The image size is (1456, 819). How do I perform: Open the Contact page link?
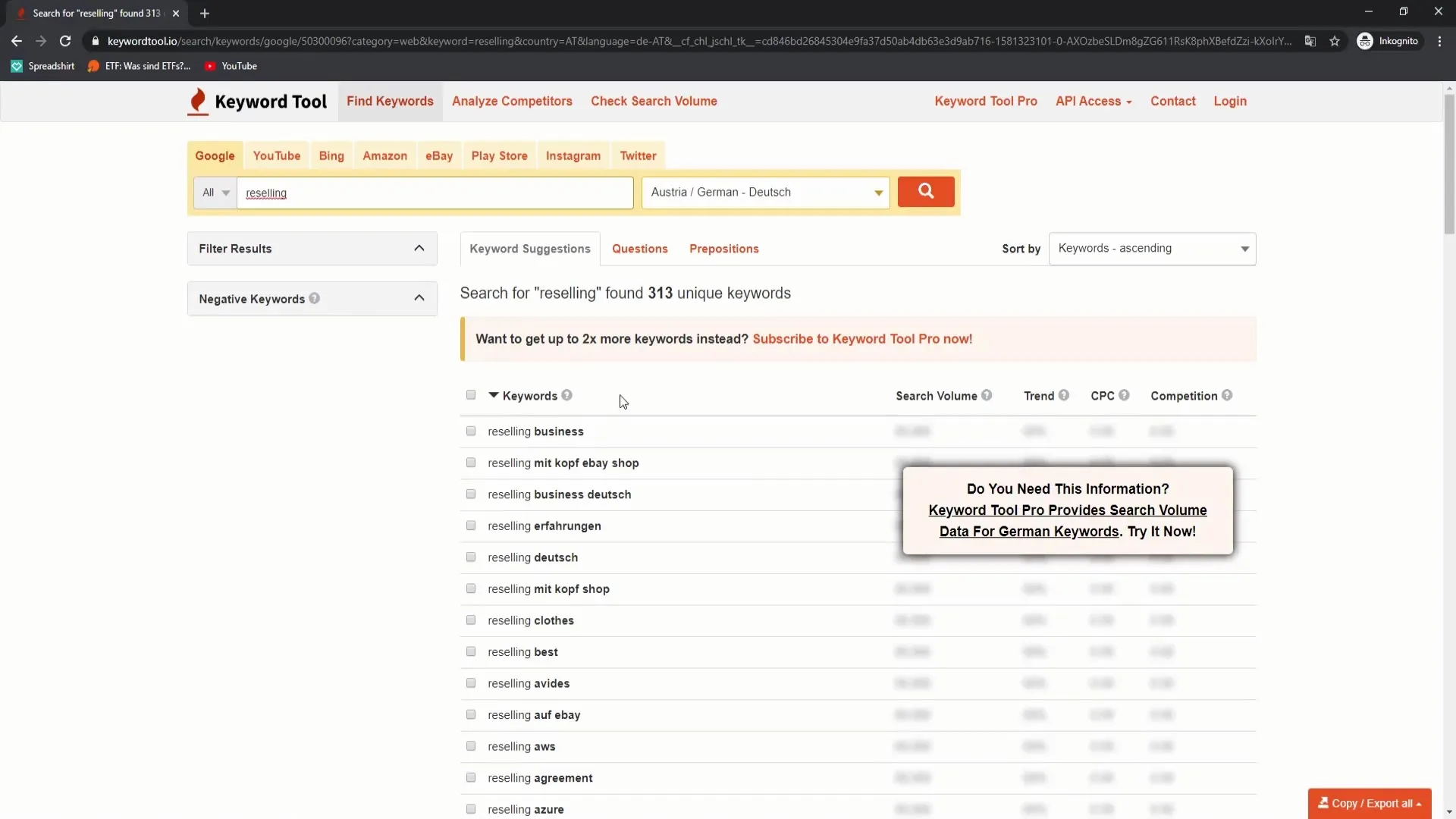[x=1172, y=102]
